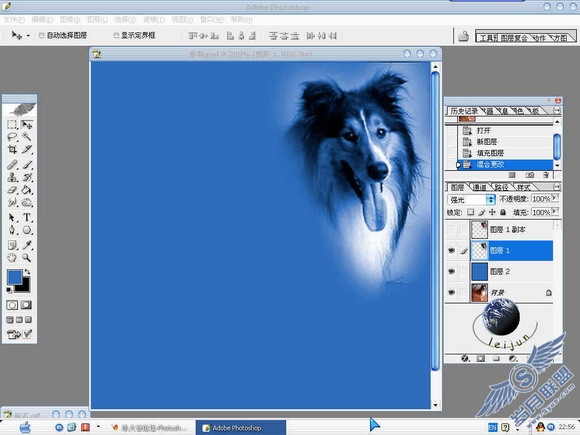The height and width of the screenshot is (435, 580).
Task: Open the tool preset picker arrow
Action: point(28,36)
